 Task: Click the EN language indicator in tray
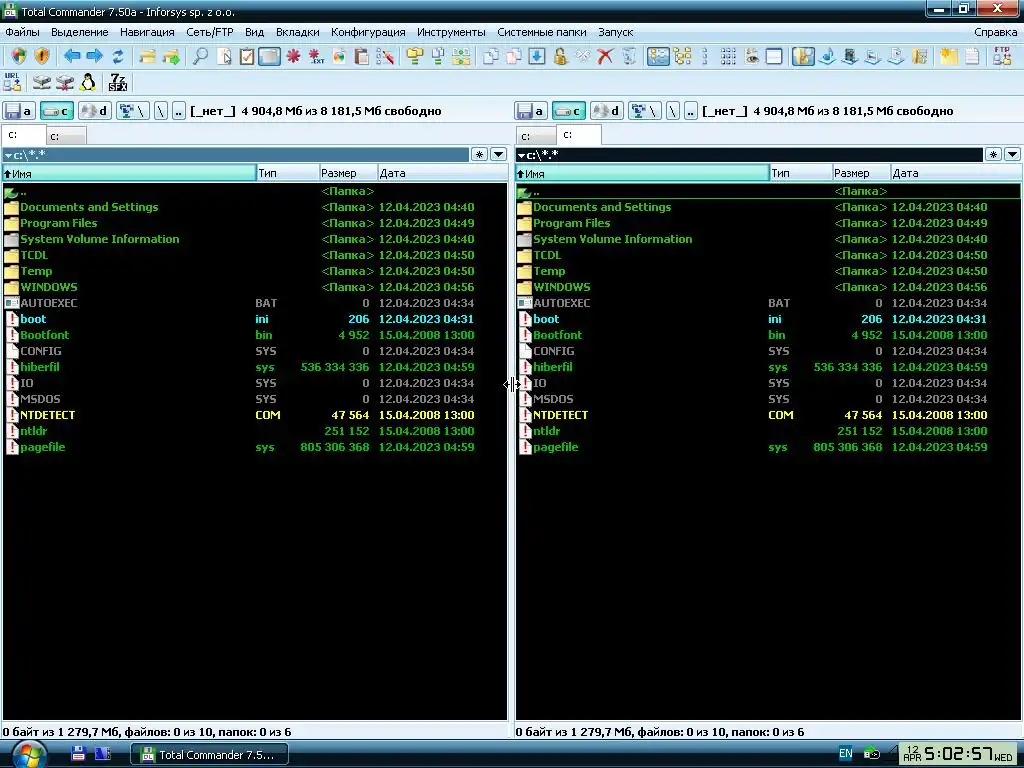(x=846, y=754)
